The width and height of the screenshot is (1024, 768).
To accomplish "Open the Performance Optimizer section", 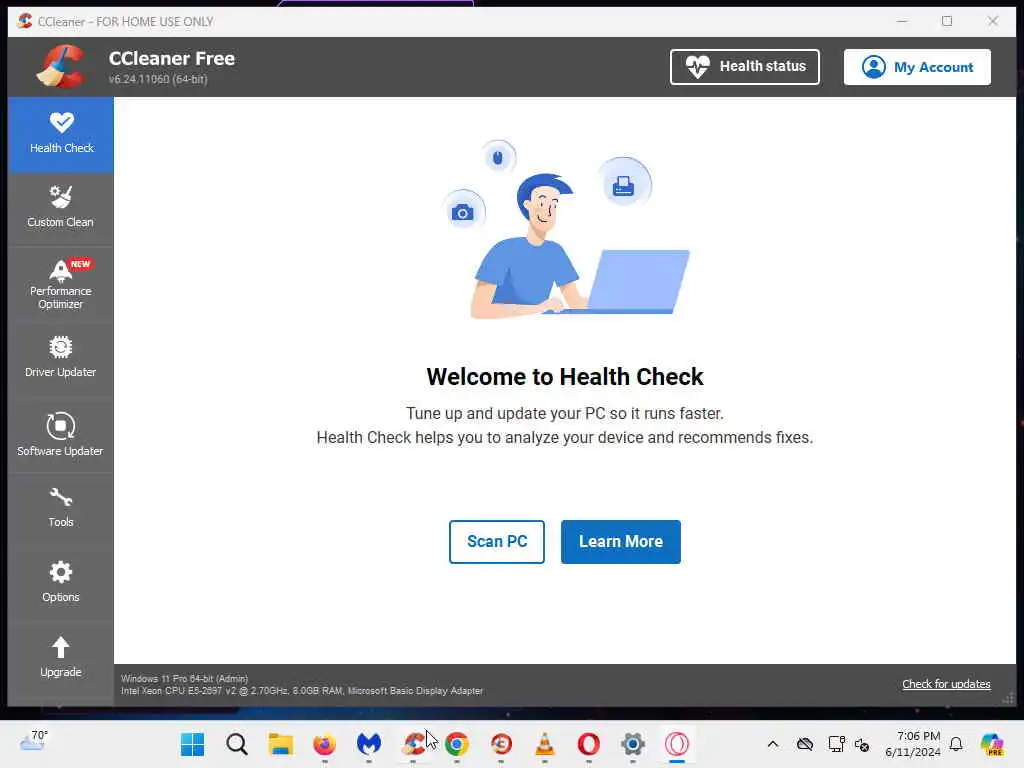I will coord(61,284).
